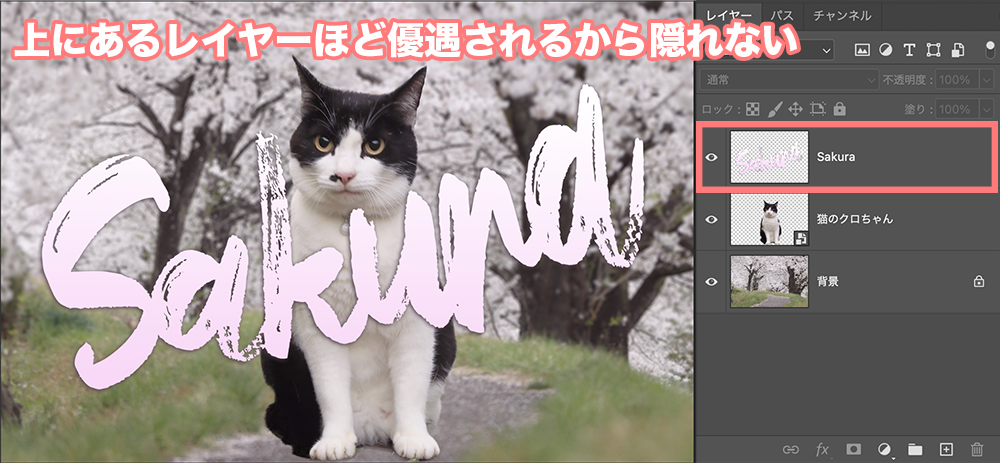Filter layers by type (T) icon
Viewport: 1000px width, 463px height.
[x=909, y=50]
